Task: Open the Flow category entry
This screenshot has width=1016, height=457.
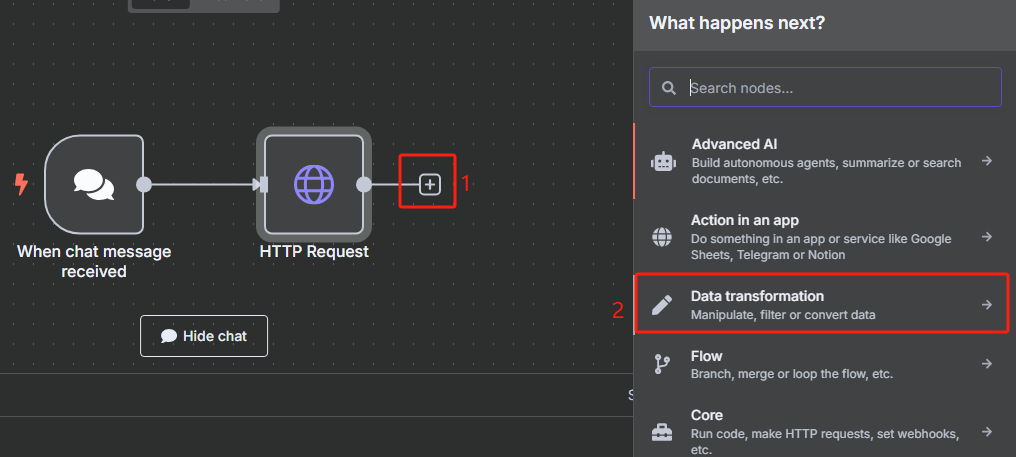Action: point(822,364)
